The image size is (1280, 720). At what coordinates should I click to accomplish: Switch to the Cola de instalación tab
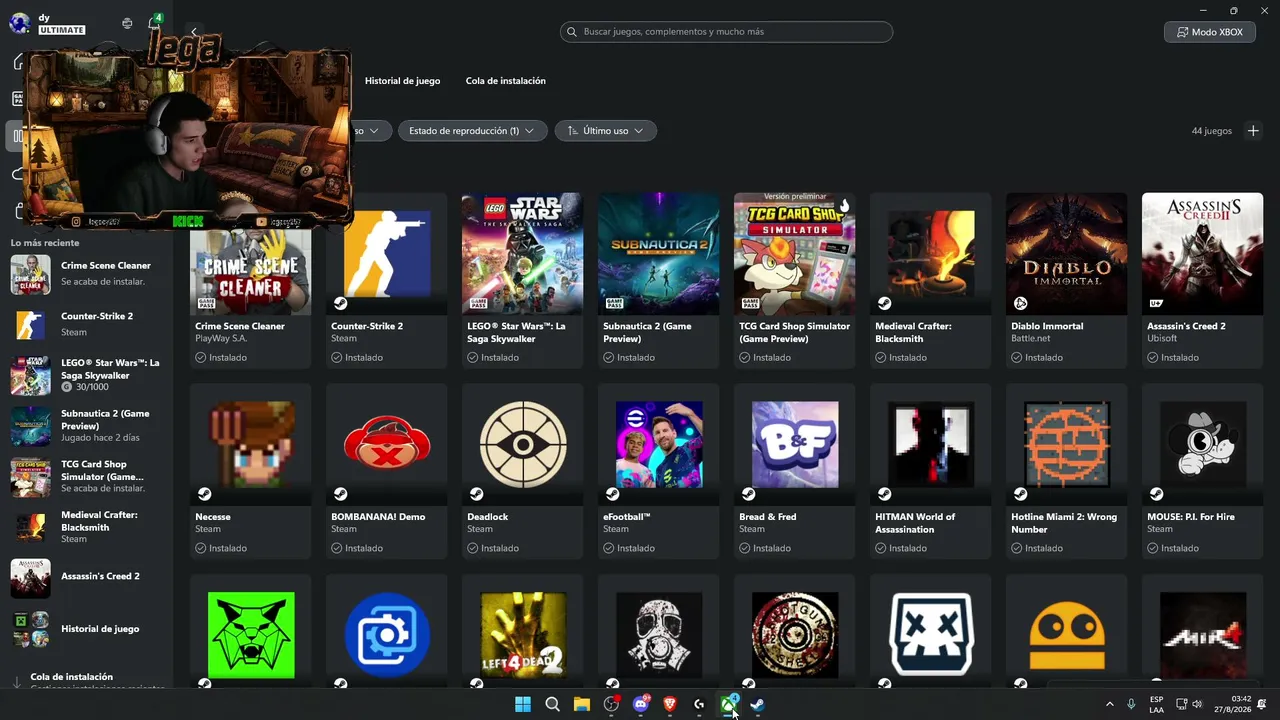click(x=506, y=81)
